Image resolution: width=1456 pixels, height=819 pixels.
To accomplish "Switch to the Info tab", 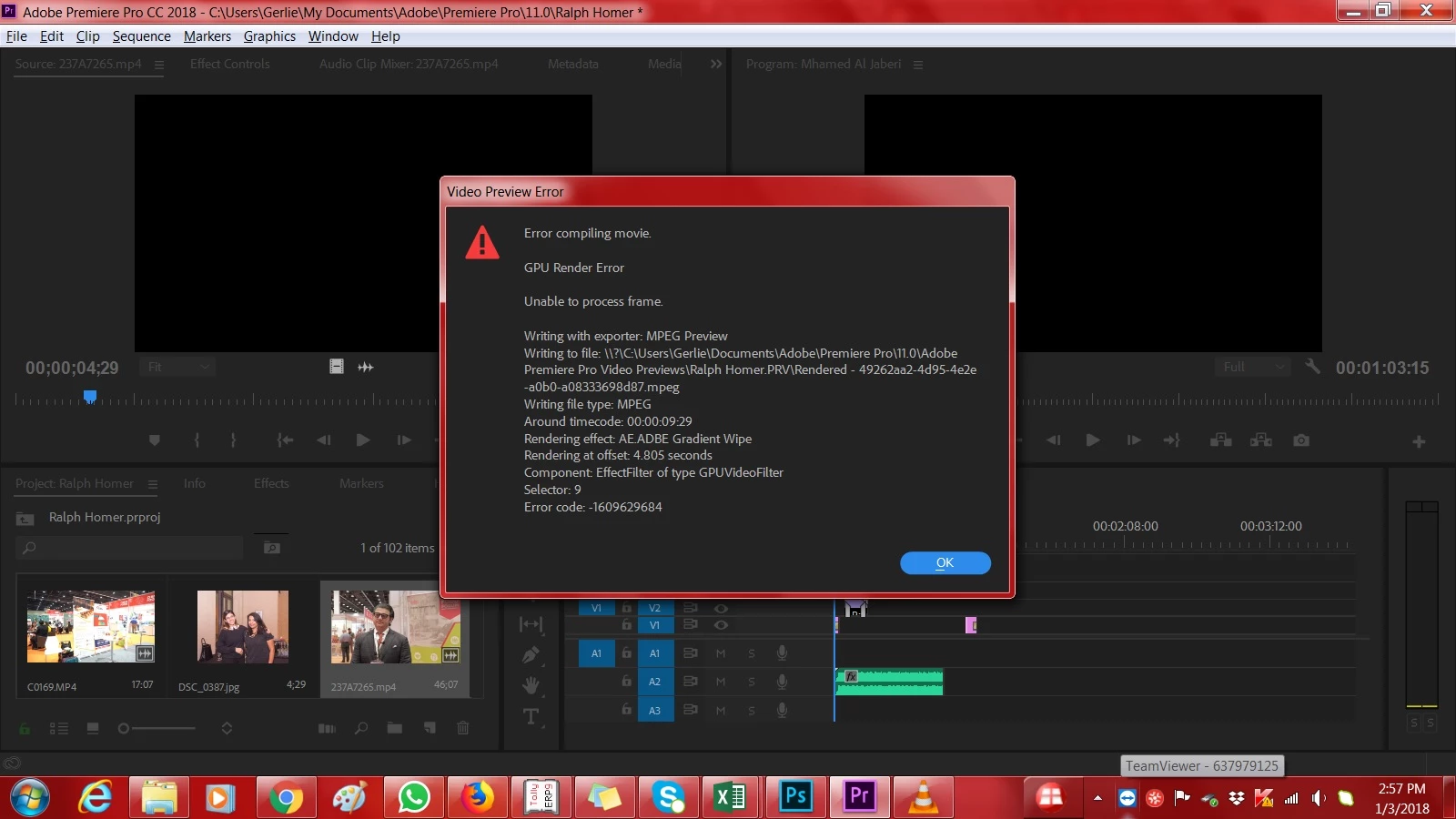I will coord(194,483).
